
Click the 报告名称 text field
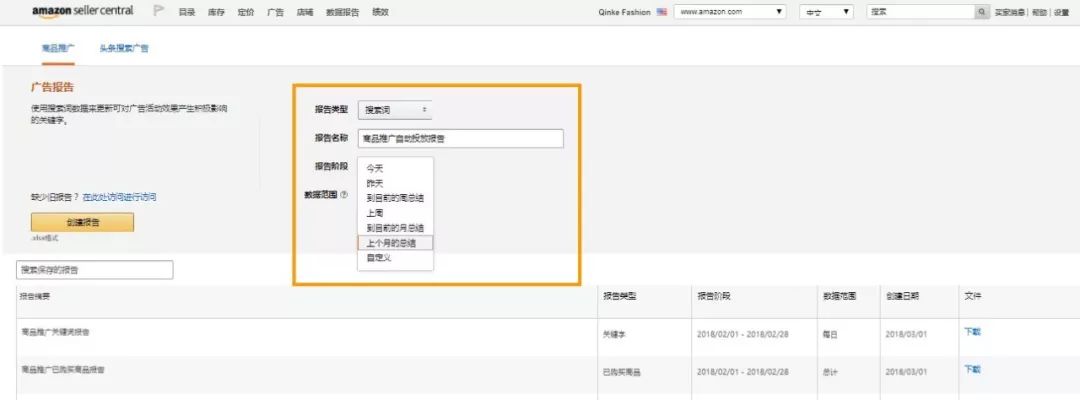(x=460, y=139)
